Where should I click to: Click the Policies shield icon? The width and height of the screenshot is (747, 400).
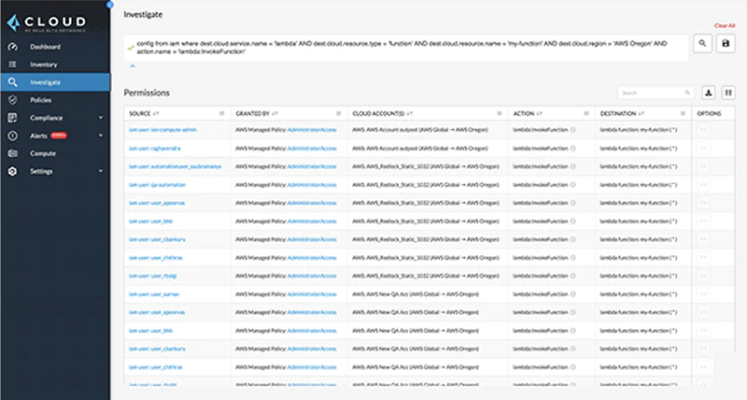pyautogui.click(x=12, y=100)
